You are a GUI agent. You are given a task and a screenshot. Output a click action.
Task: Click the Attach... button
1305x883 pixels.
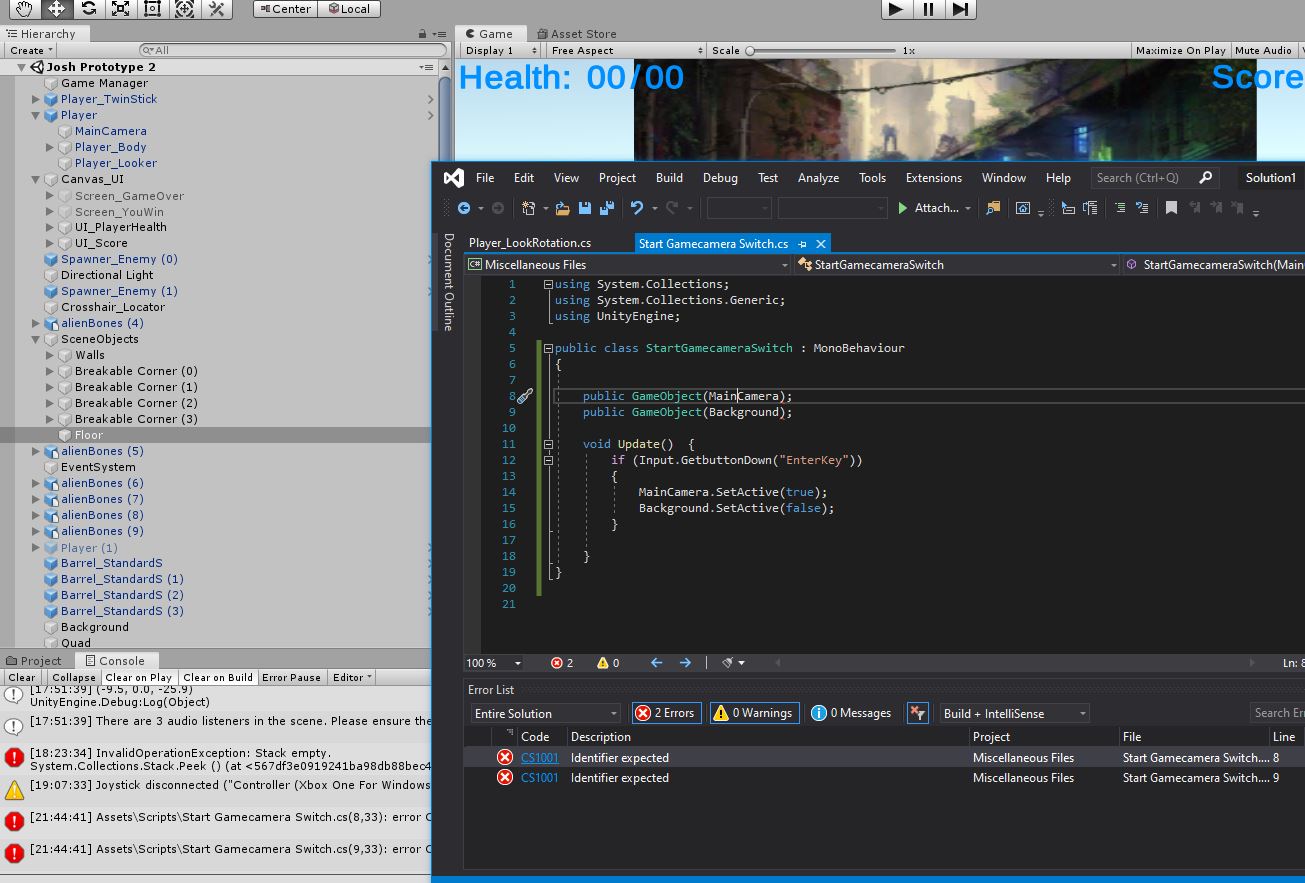(929, 208)
